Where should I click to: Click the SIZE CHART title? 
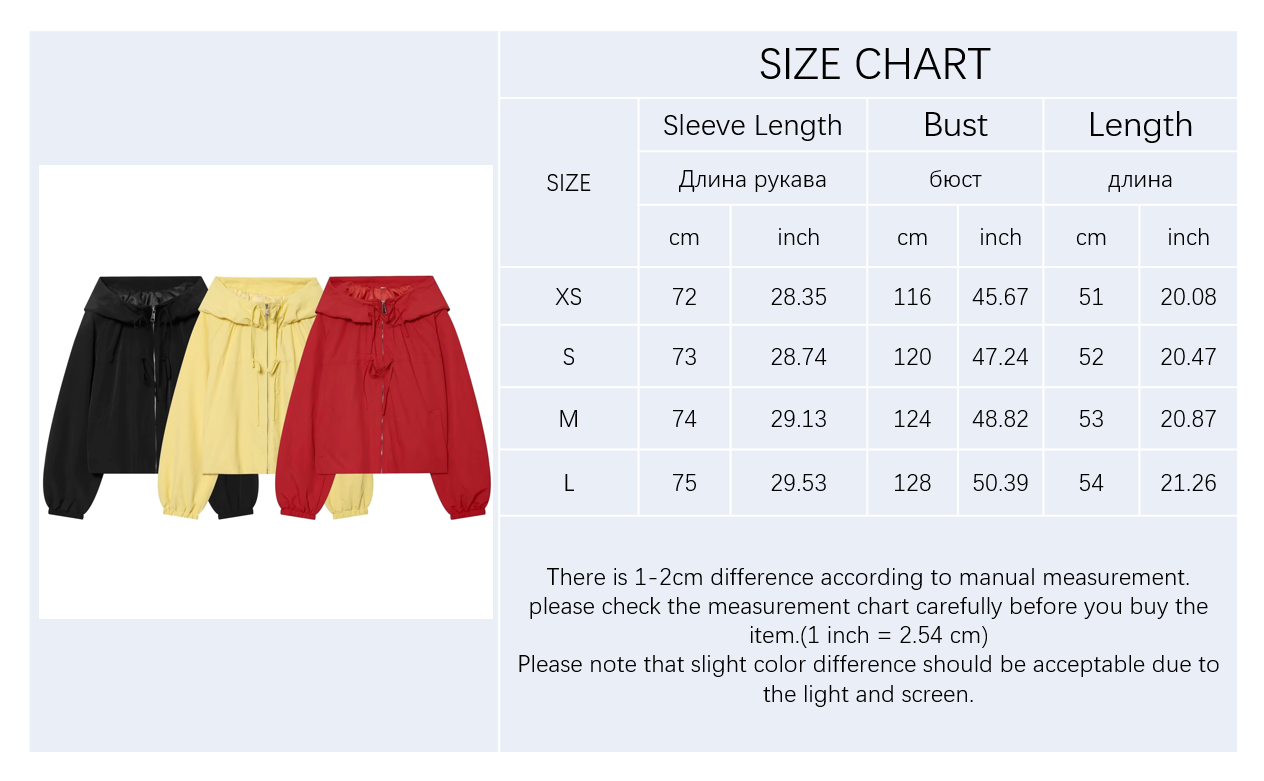874,64
